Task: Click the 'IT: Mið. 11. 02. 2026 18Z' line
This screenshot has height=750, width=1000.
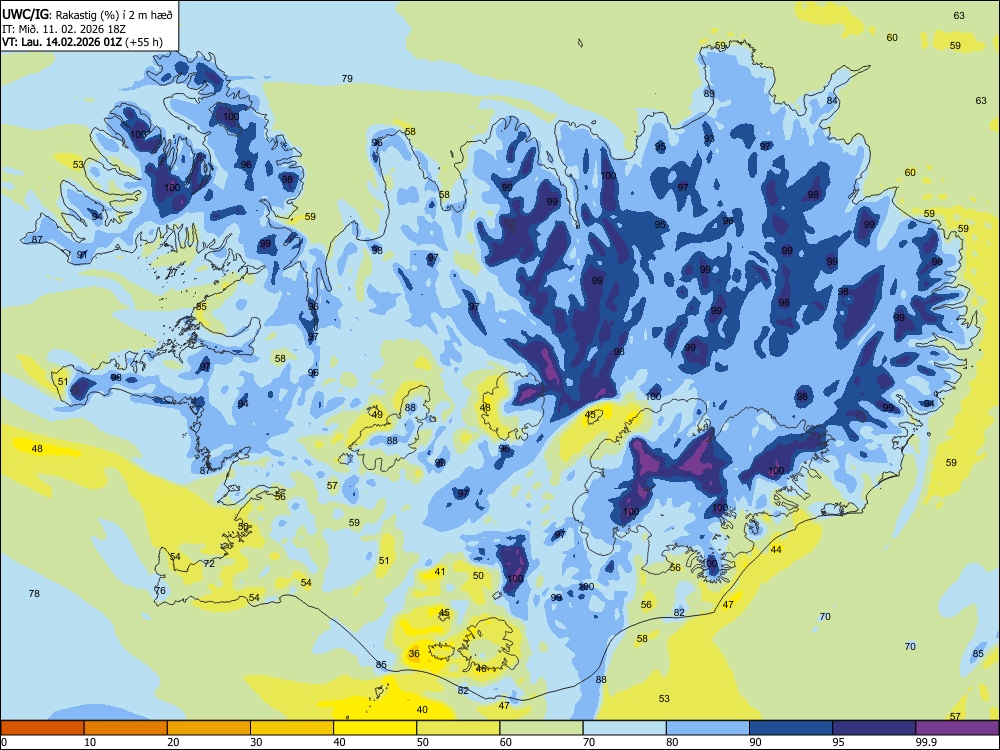Action: coord(62,29)
